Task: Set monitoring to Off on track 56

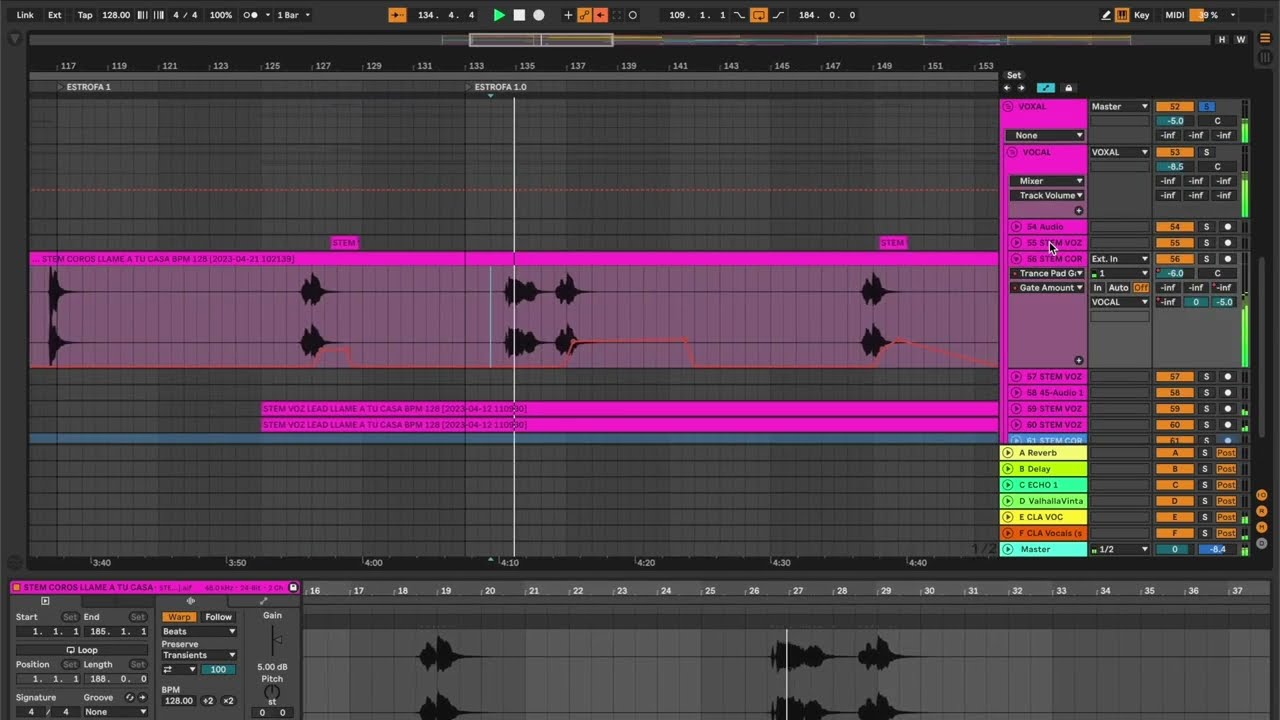Action: (x=1141, y=287)
